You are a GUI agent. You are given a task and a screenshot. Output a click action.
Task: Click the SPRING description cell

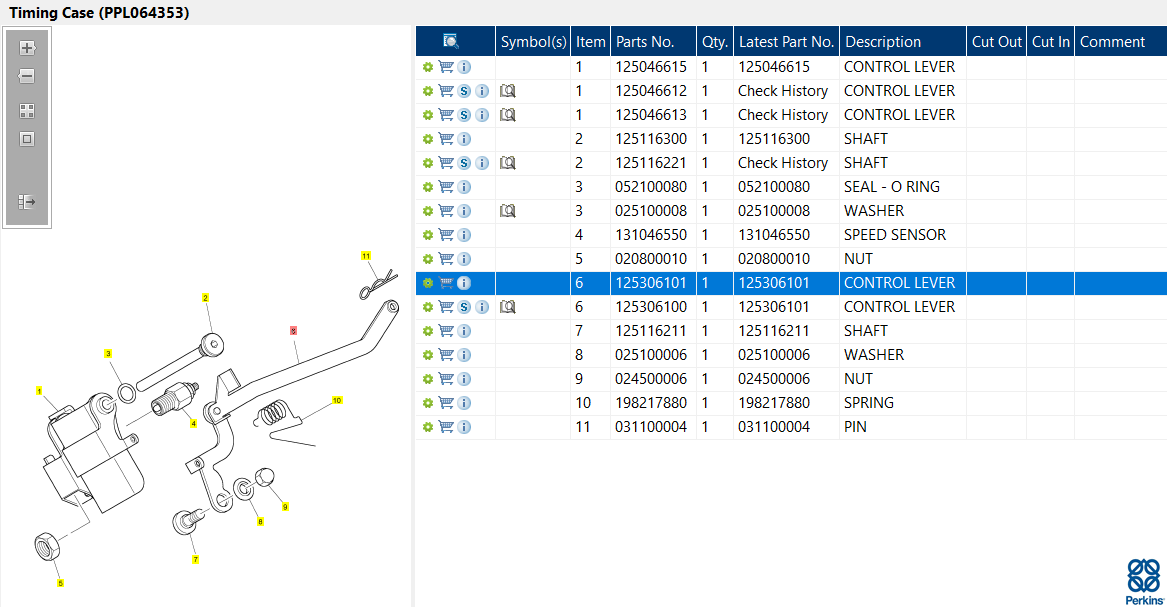[x=902, y=402]
